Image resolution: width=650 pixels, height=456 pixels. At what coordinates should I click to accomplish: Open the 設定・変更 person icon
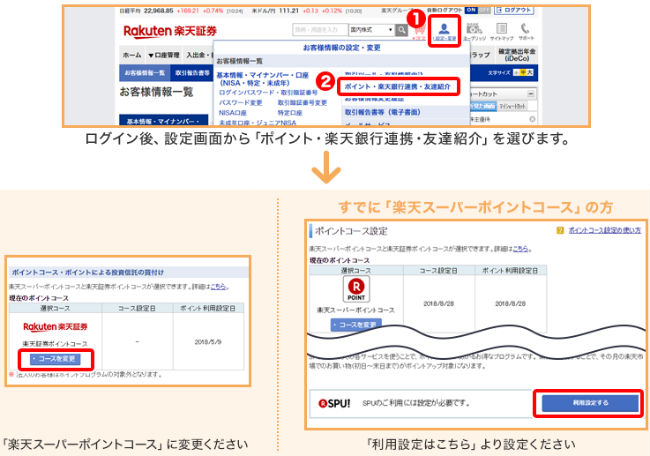tap(444, 31)
